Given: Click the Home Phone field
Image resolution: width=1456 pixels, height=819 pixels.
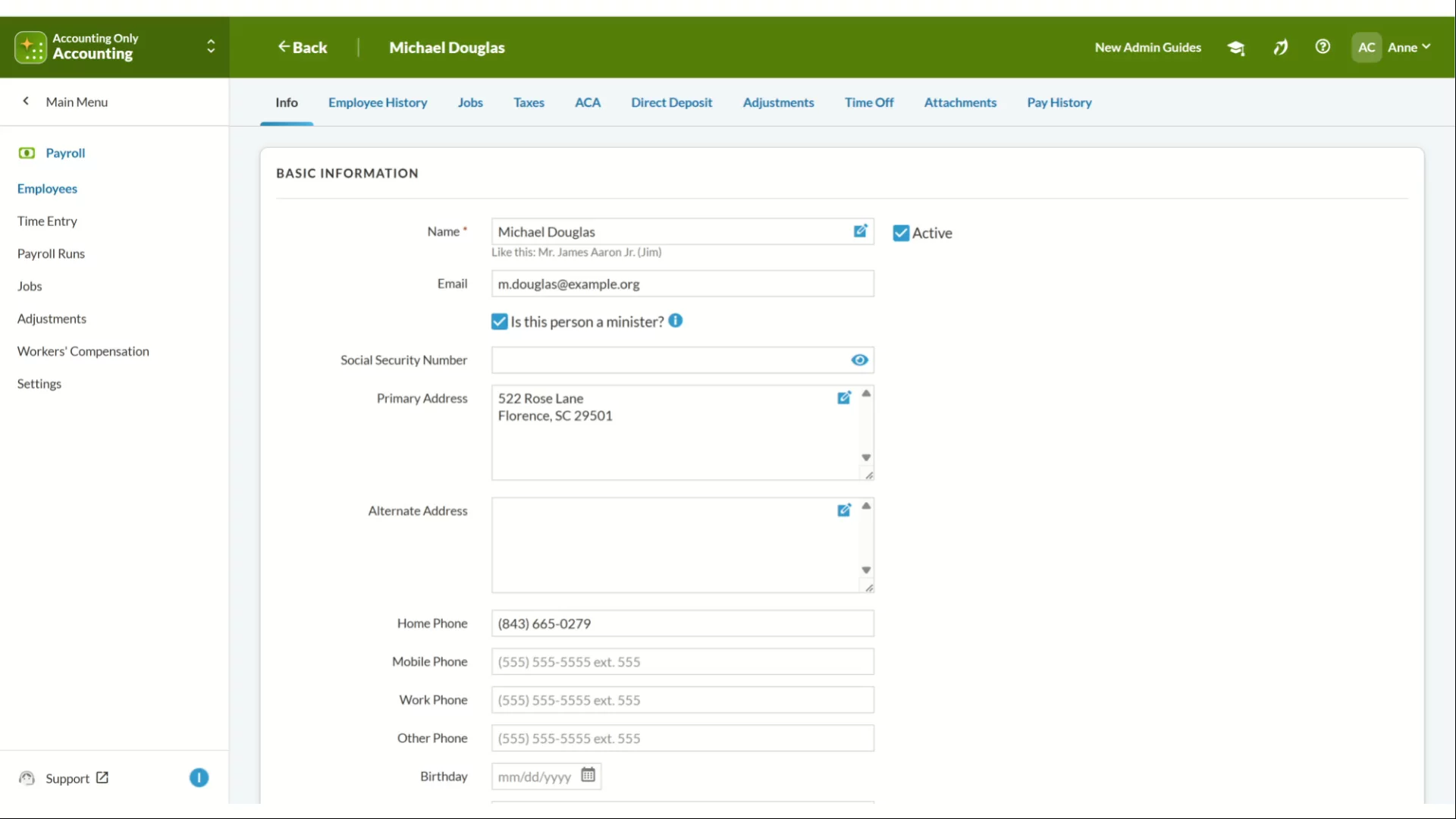Looking at the screenshot, I should coord(682,623).
